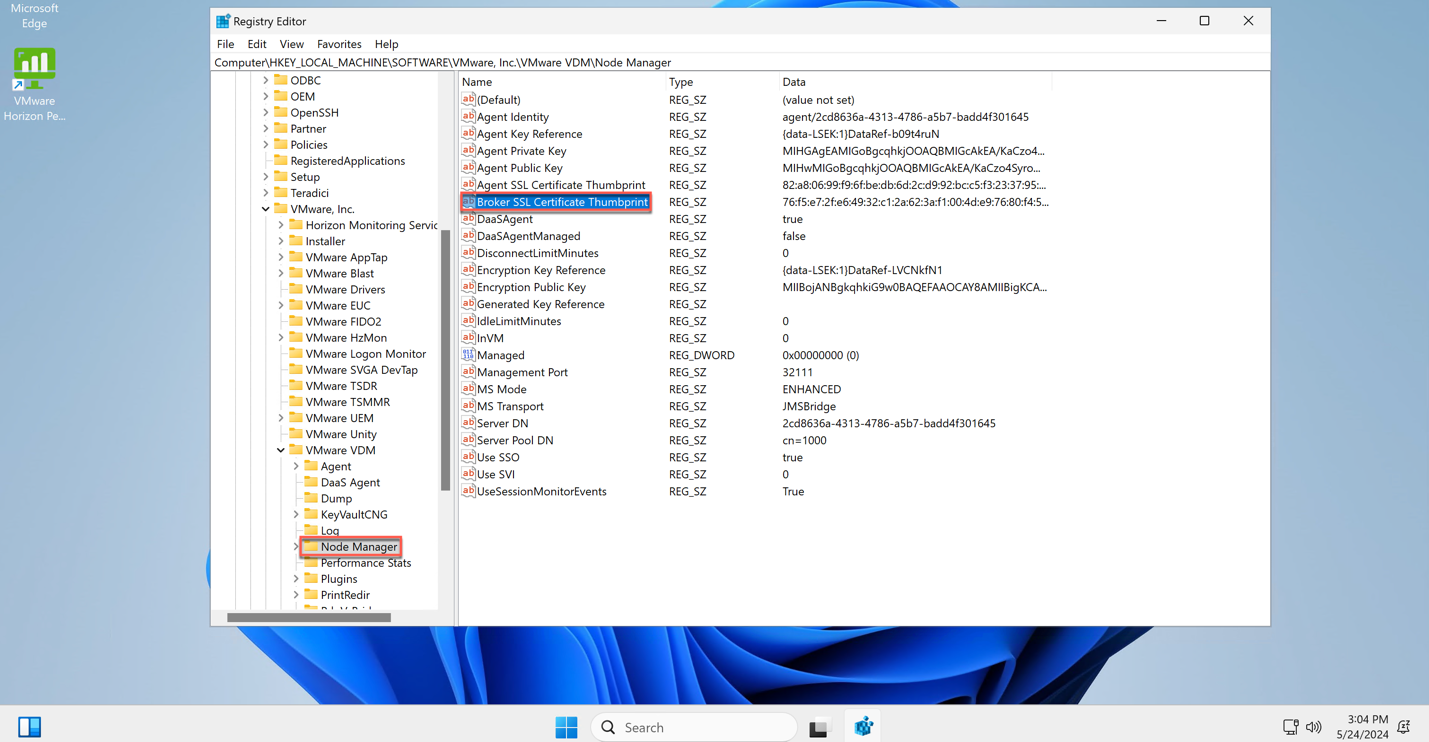Click the InVM value icon

coord(468,337)
